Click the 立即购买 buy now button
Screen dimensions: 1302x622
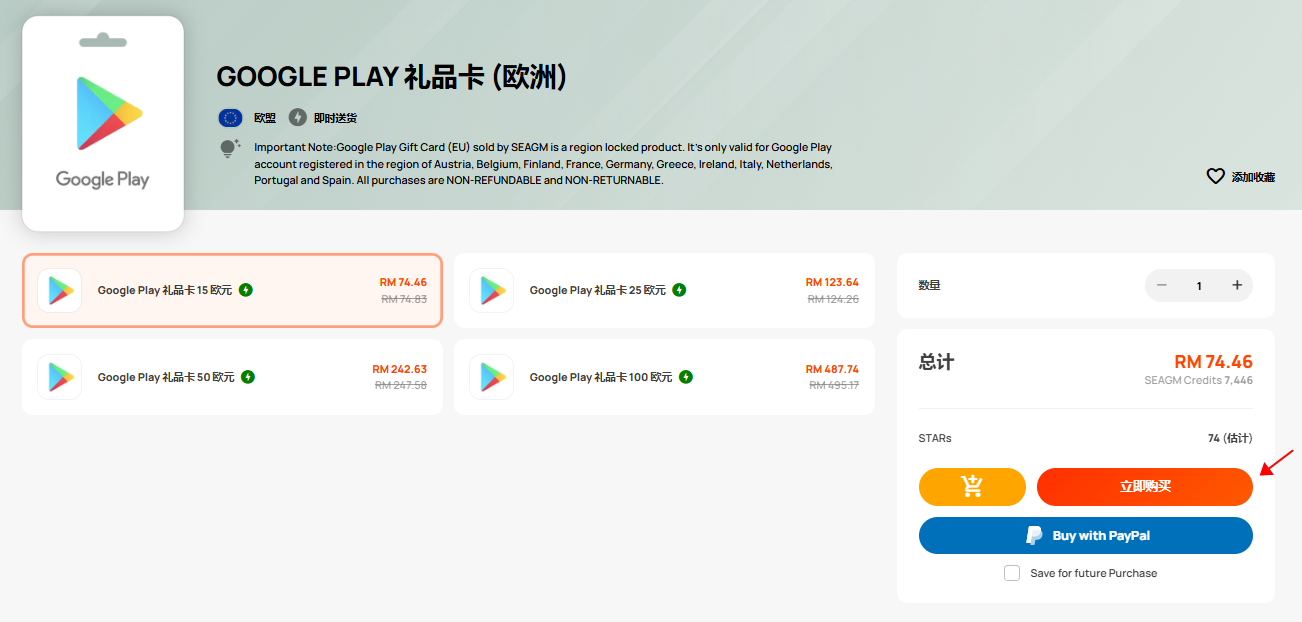point(1145,487)
